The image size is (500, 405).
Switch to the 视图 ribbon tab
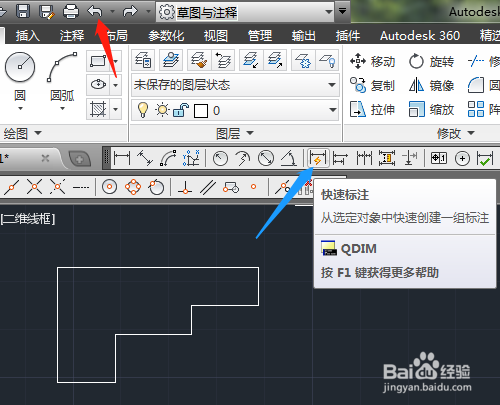tap(216, 35)
